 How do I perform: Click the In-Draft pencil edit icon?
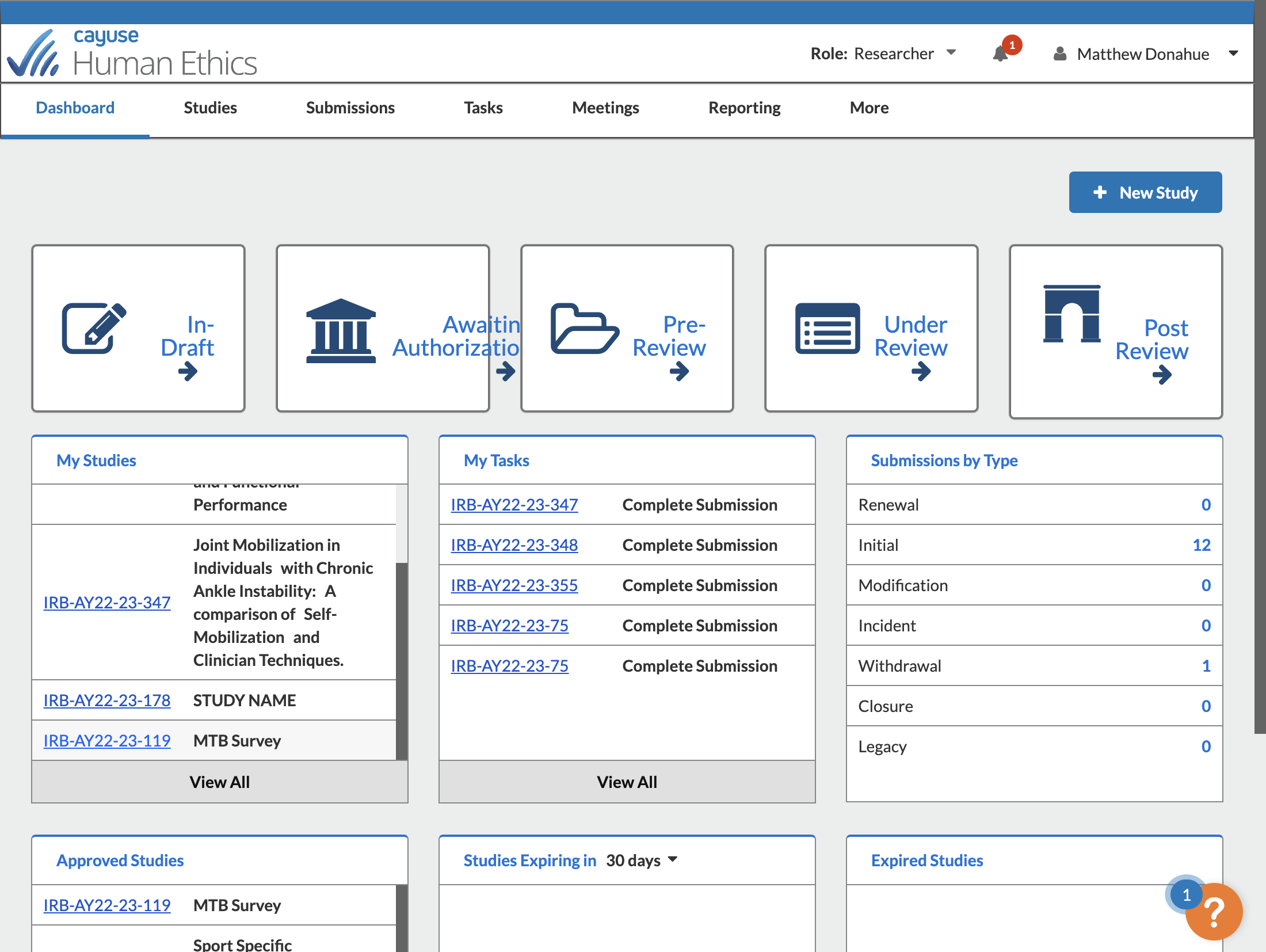[94, 328]
